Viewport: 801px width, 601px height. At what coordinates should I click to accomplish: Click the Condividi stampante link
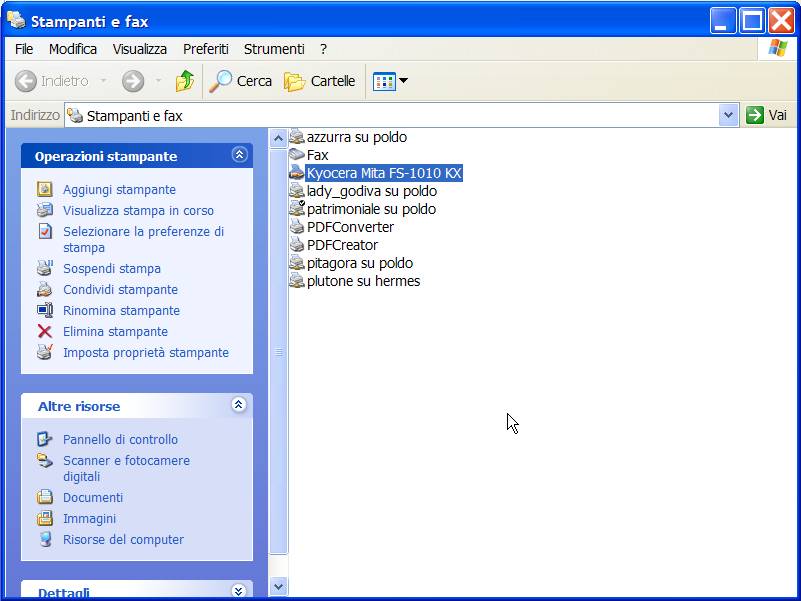(121, 289)
